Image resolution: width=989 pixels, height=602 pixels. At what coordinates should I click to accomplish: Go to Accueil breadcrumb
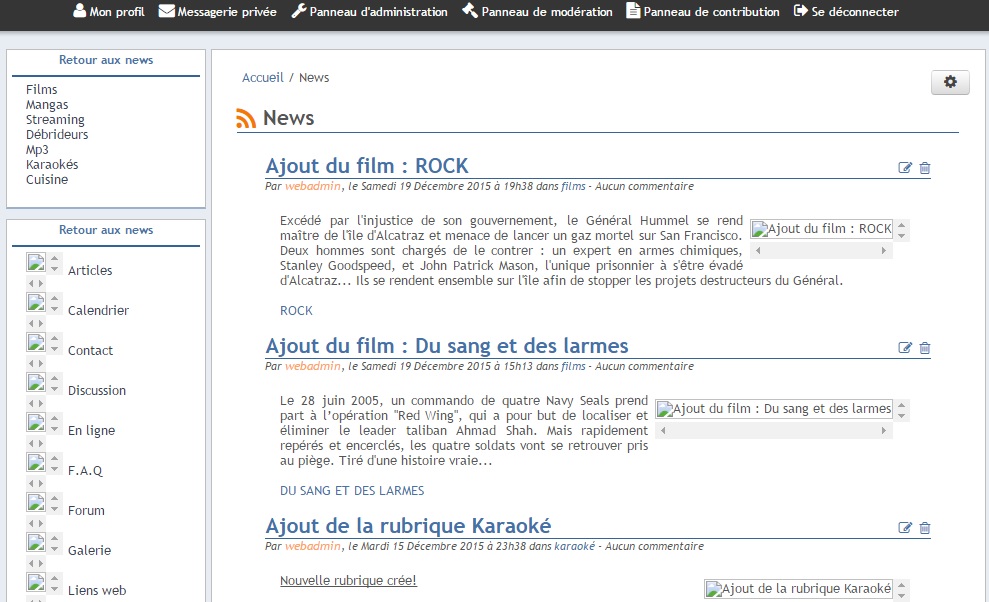point(263,78)
